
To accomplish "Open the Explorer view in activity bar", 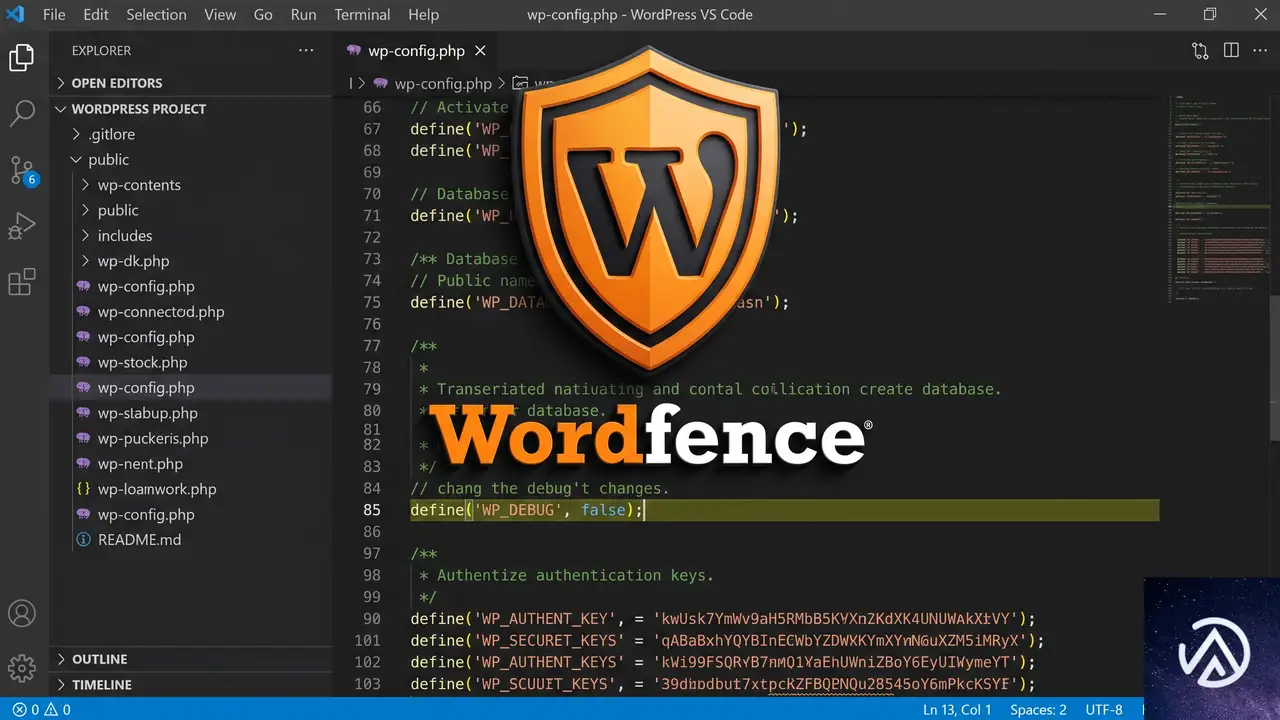I will pos(22,58).
